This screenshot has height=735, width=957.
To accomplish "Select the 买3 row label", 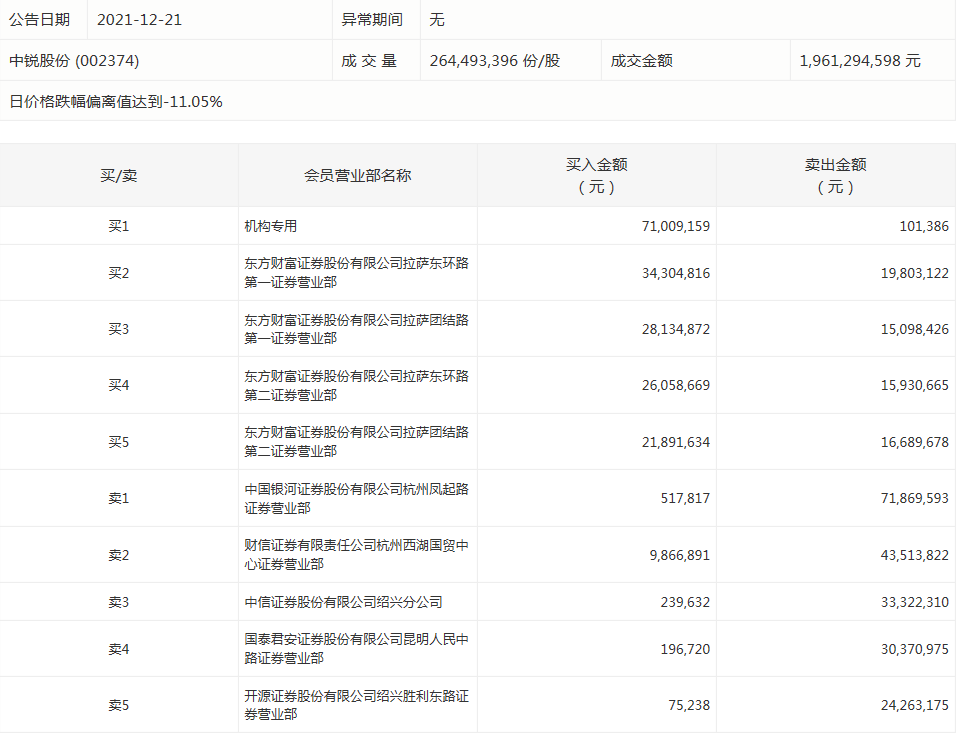I will click(x=118, y=329).
